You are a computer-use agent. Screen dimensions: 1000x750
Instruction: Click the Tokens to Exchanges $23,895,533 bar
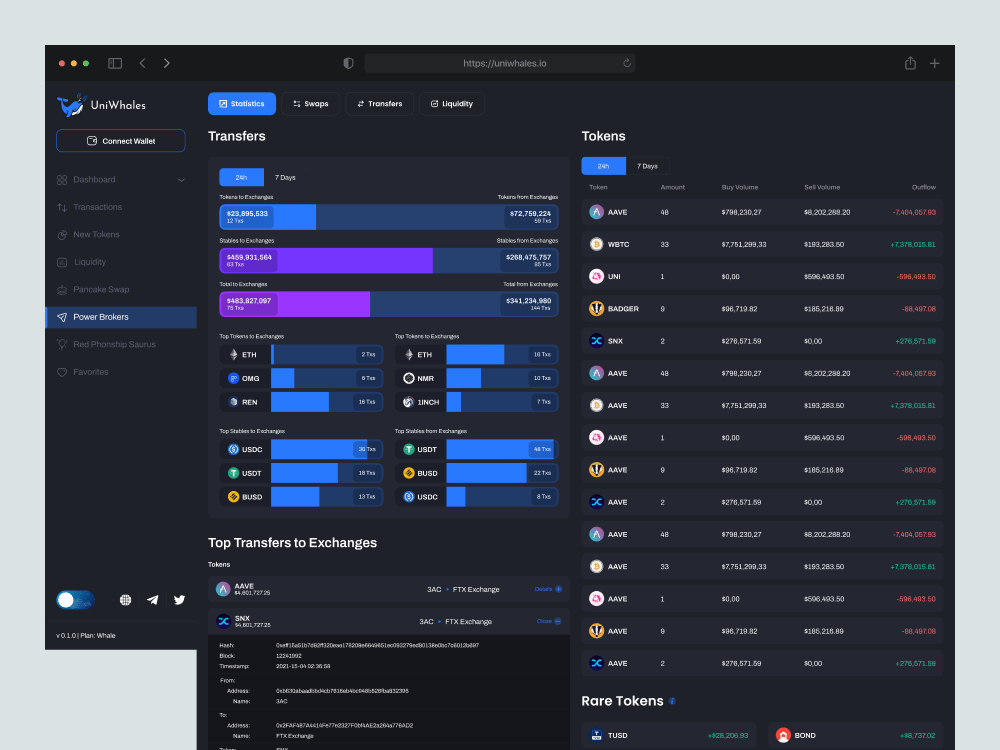click(x=268, y=217)
